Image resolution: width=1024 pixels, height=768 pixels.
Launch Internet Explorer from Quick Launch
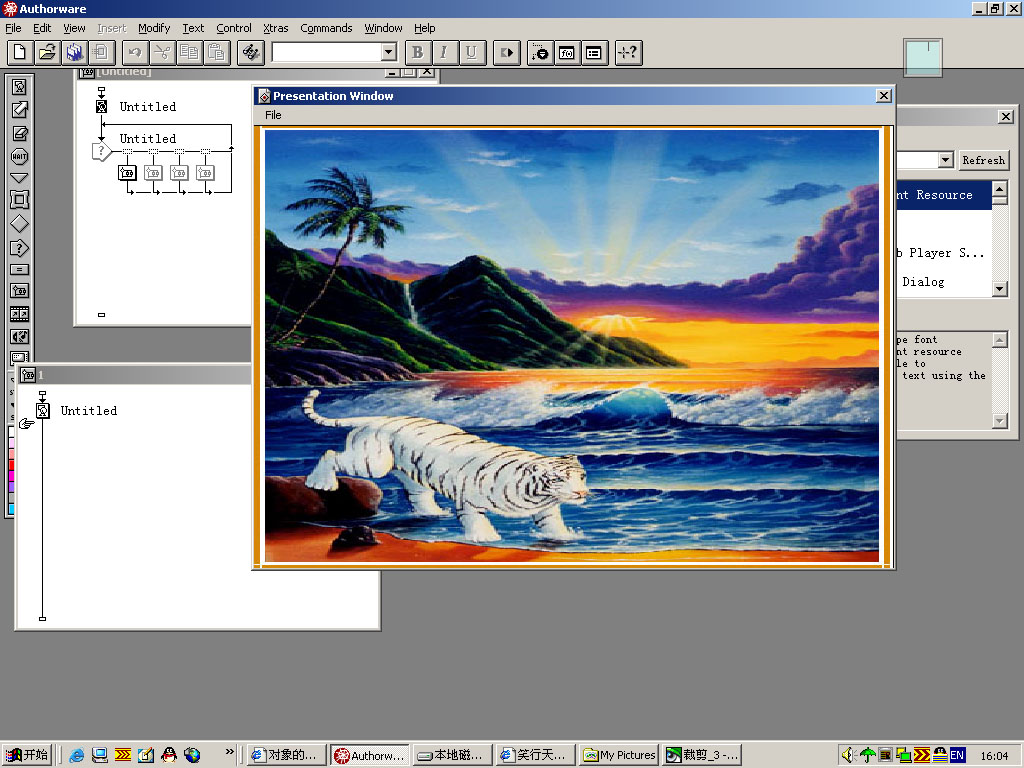click(76, 755)
